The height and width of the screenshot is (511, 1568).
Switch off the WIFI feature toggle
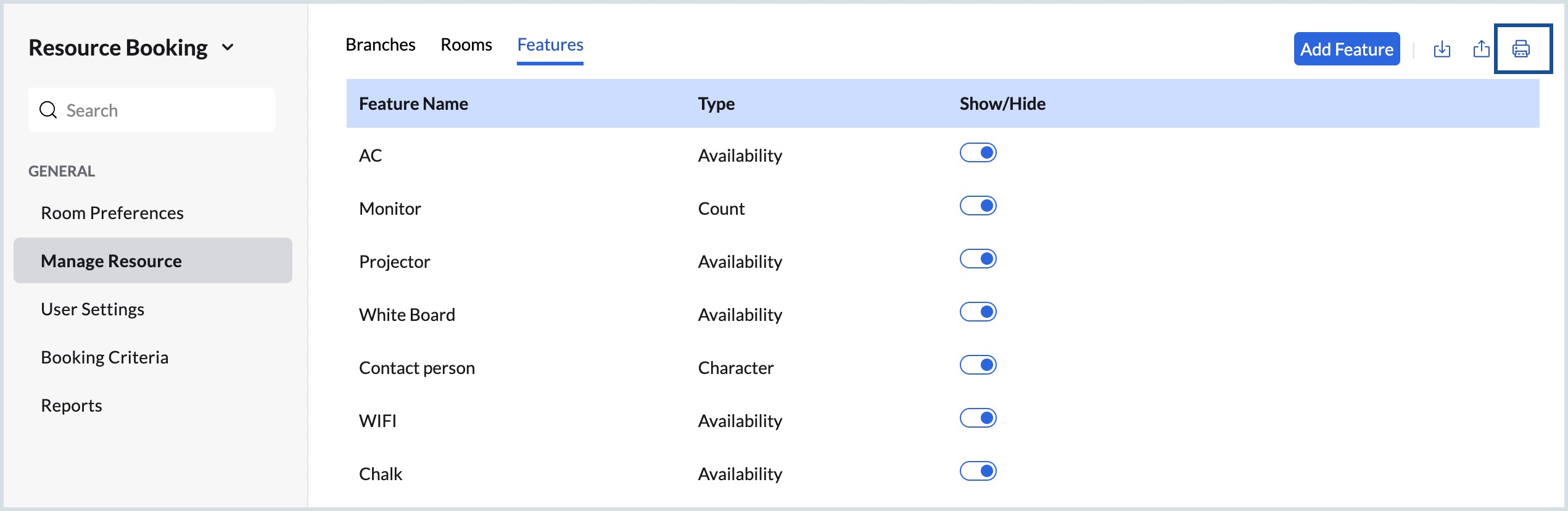(978, 418)
